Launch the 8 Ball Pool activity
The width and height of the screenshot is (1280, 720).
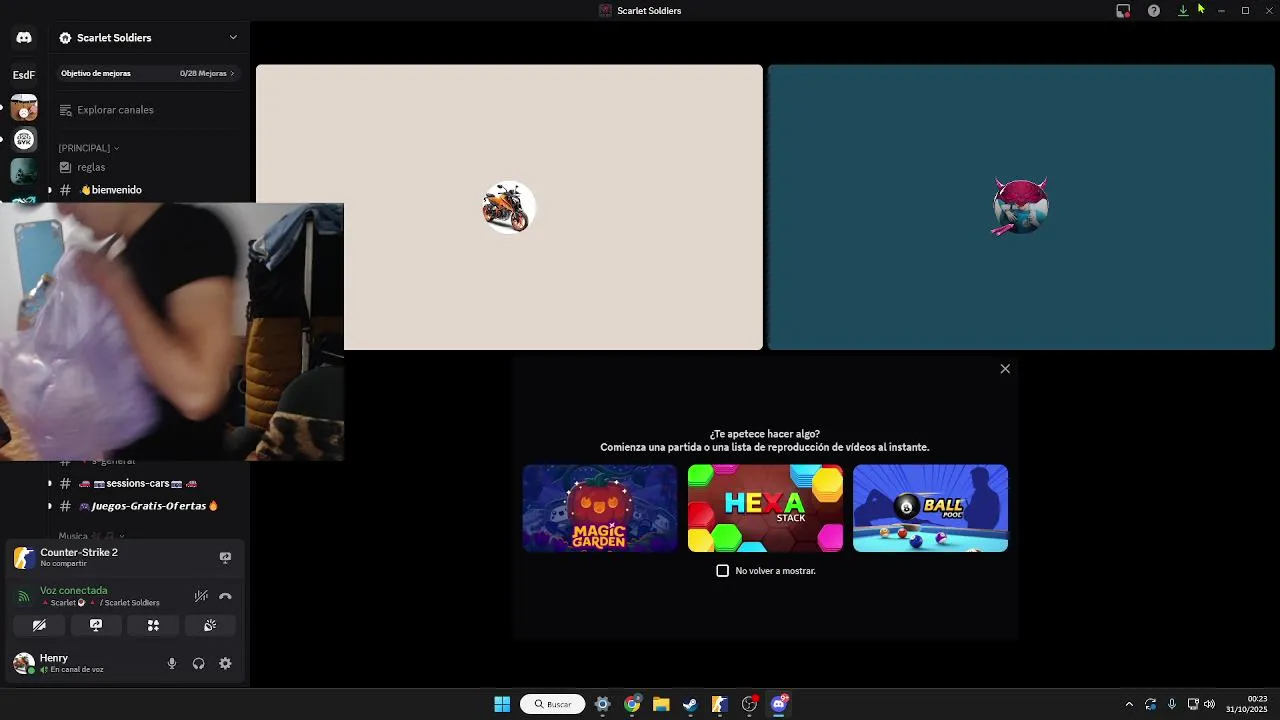(x=930, y=508)
